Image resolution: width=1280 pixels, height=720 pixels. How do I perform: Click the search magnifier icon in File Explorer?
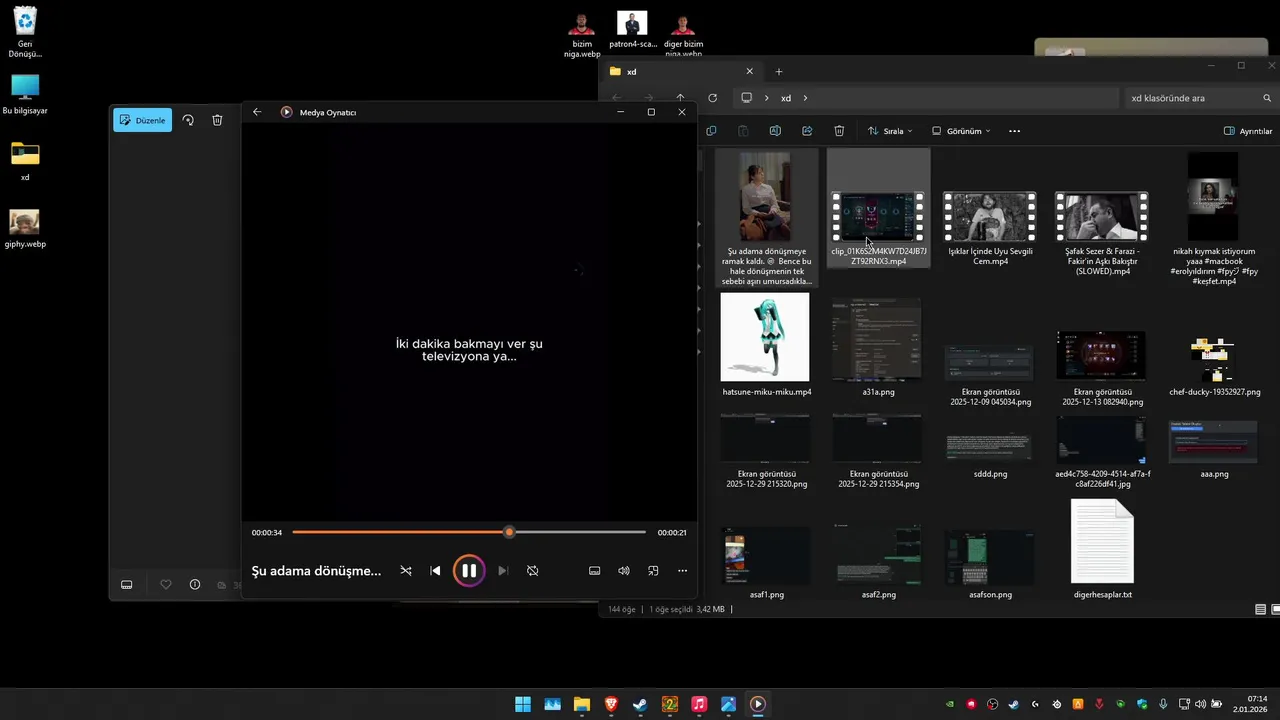(x=1267, y=98)
